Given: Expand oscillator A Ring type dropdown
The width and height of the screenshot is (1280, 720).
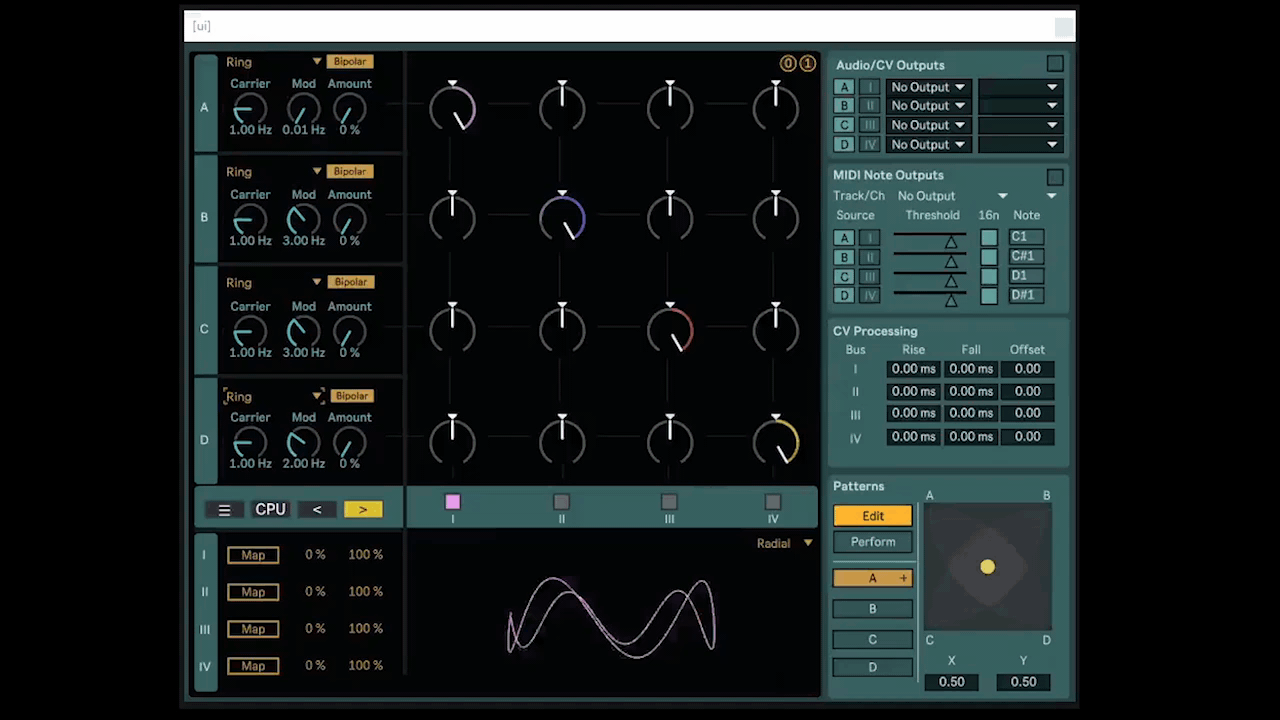Looking at the screenshot, I should [317, 62].
